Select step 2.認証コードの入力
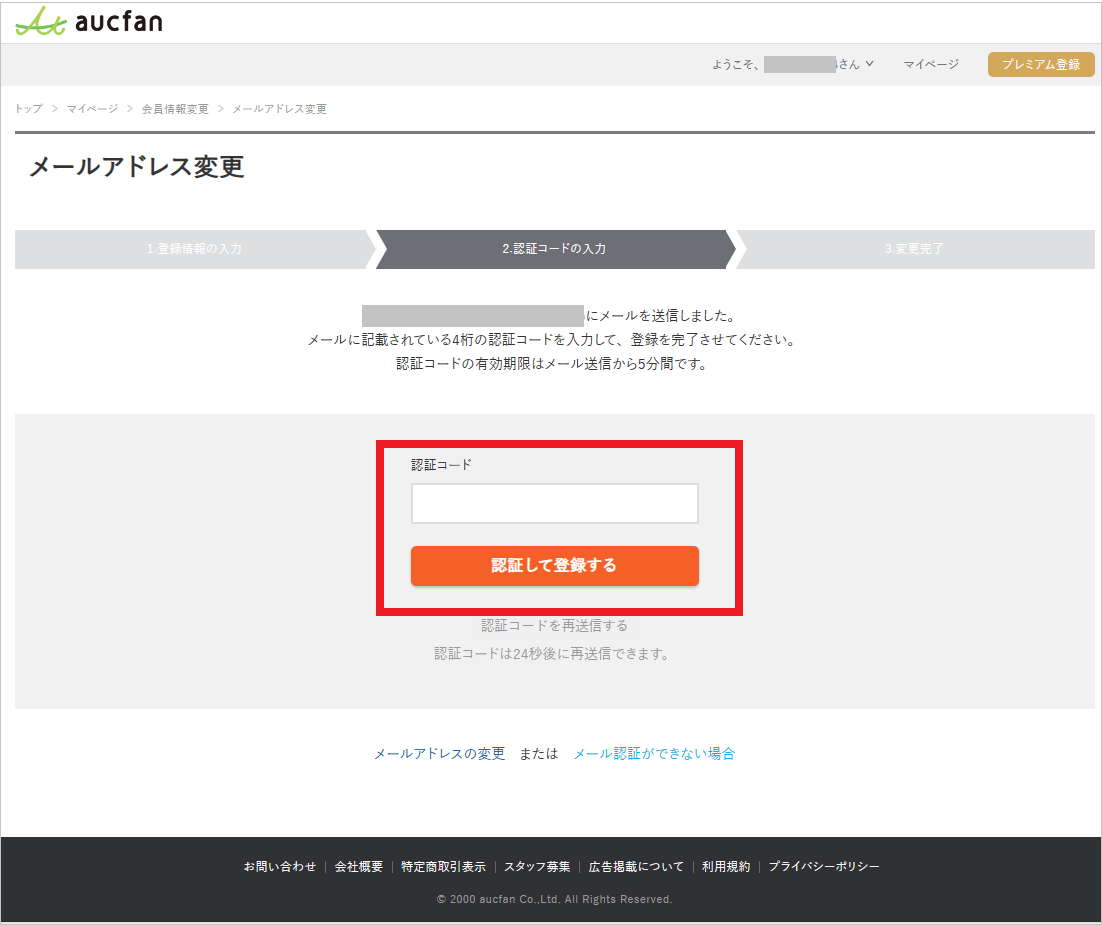Screen dimensions: 1102x925 tap(554, 249)
